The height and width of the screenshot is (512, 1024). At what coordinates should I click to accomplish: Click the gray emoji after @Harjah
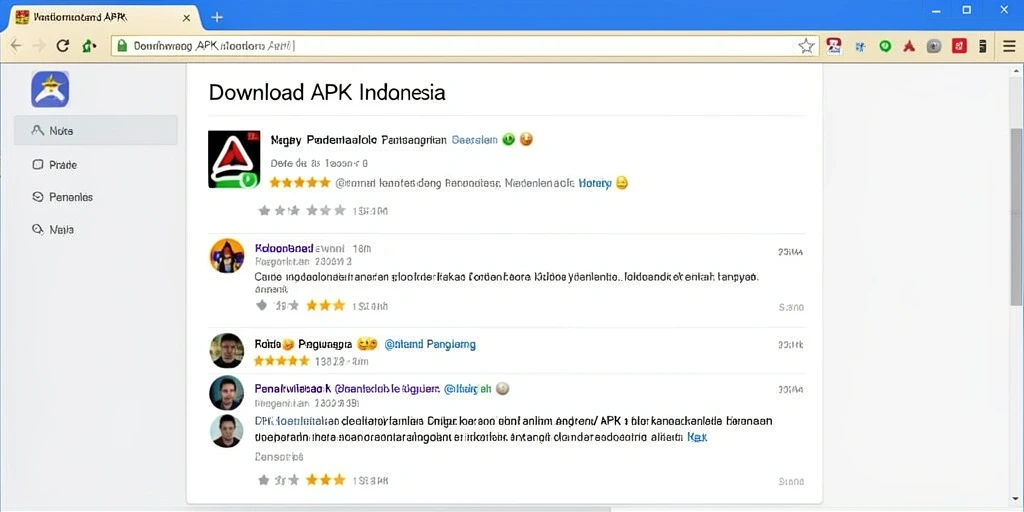point(502,389)
